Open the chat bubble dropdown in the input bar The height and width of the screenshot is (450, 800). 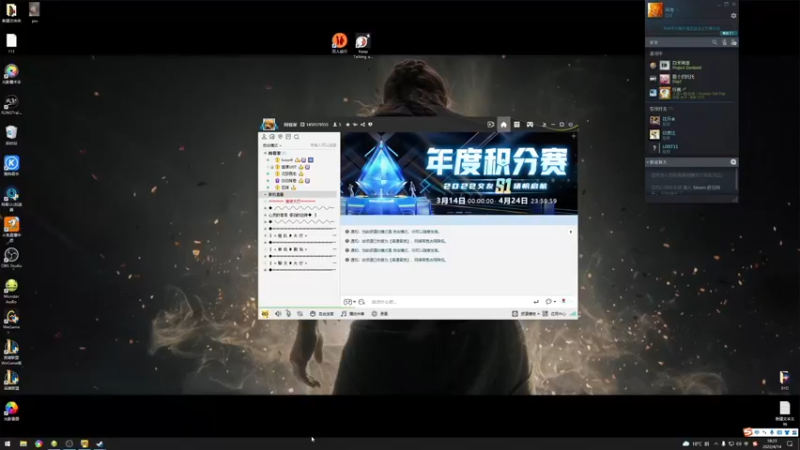(x=550, y=302)
